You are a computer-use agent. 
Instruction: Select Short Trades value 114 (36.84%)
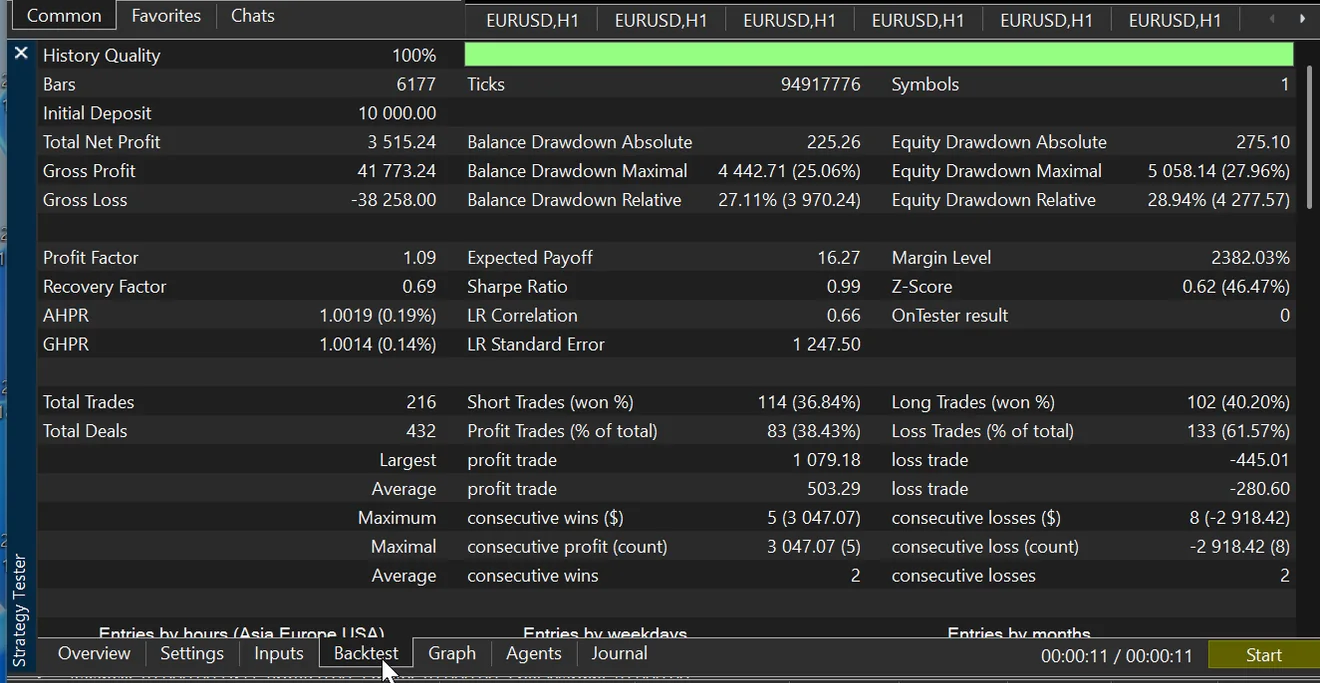coord(809,402)
